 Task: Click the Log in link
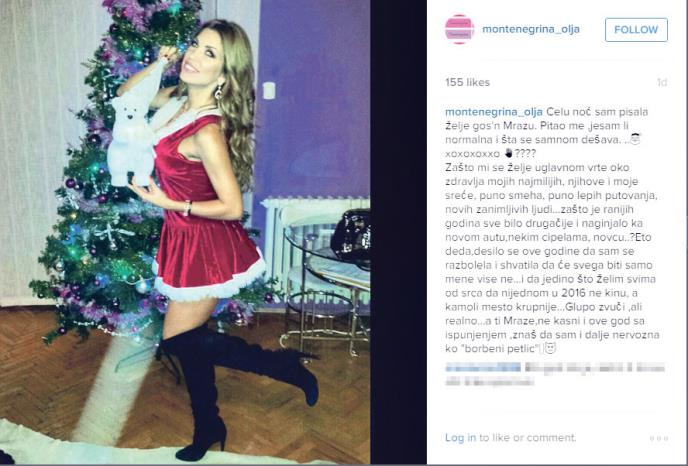(460, 437)
